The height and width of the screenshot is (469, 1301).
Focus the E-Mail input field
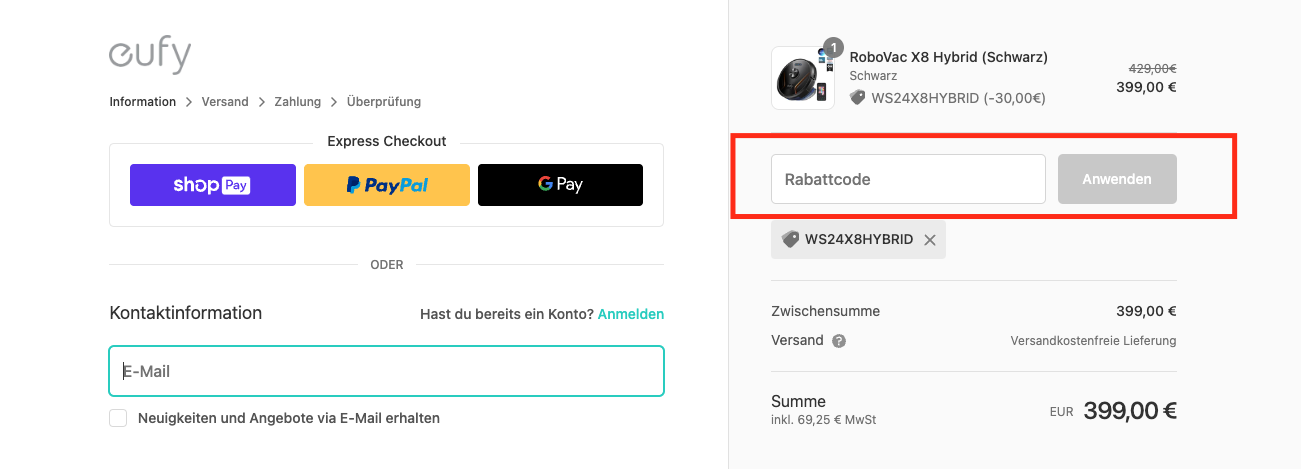(386, 371)
